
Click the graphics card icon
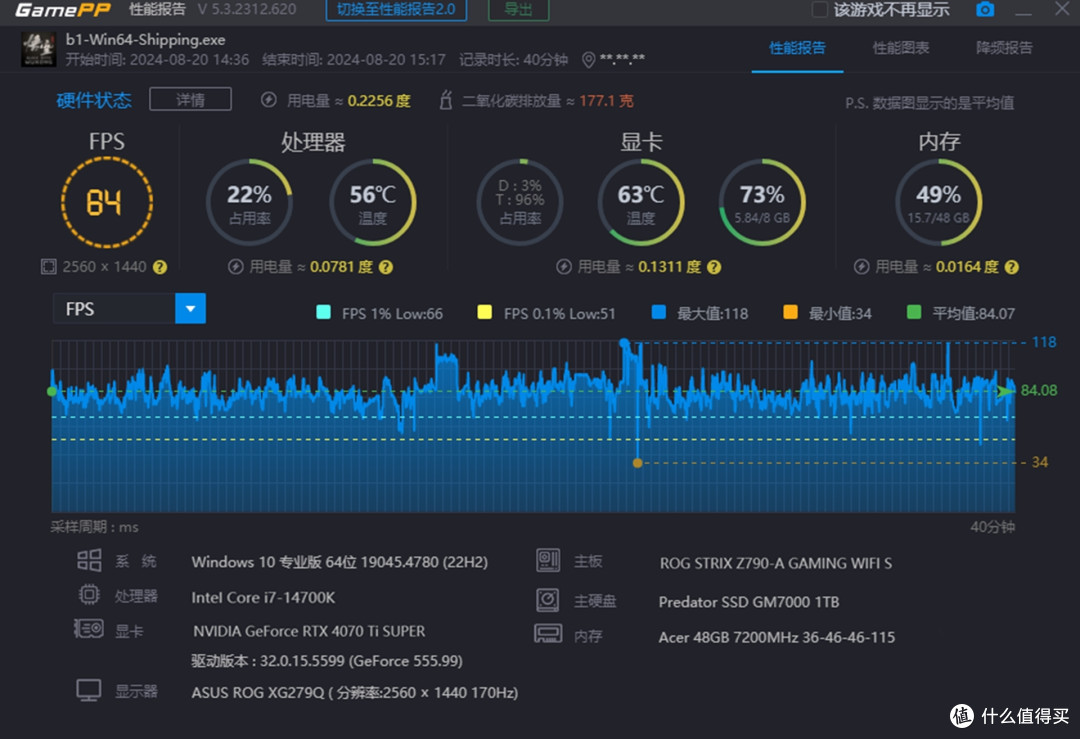(89, 628)
